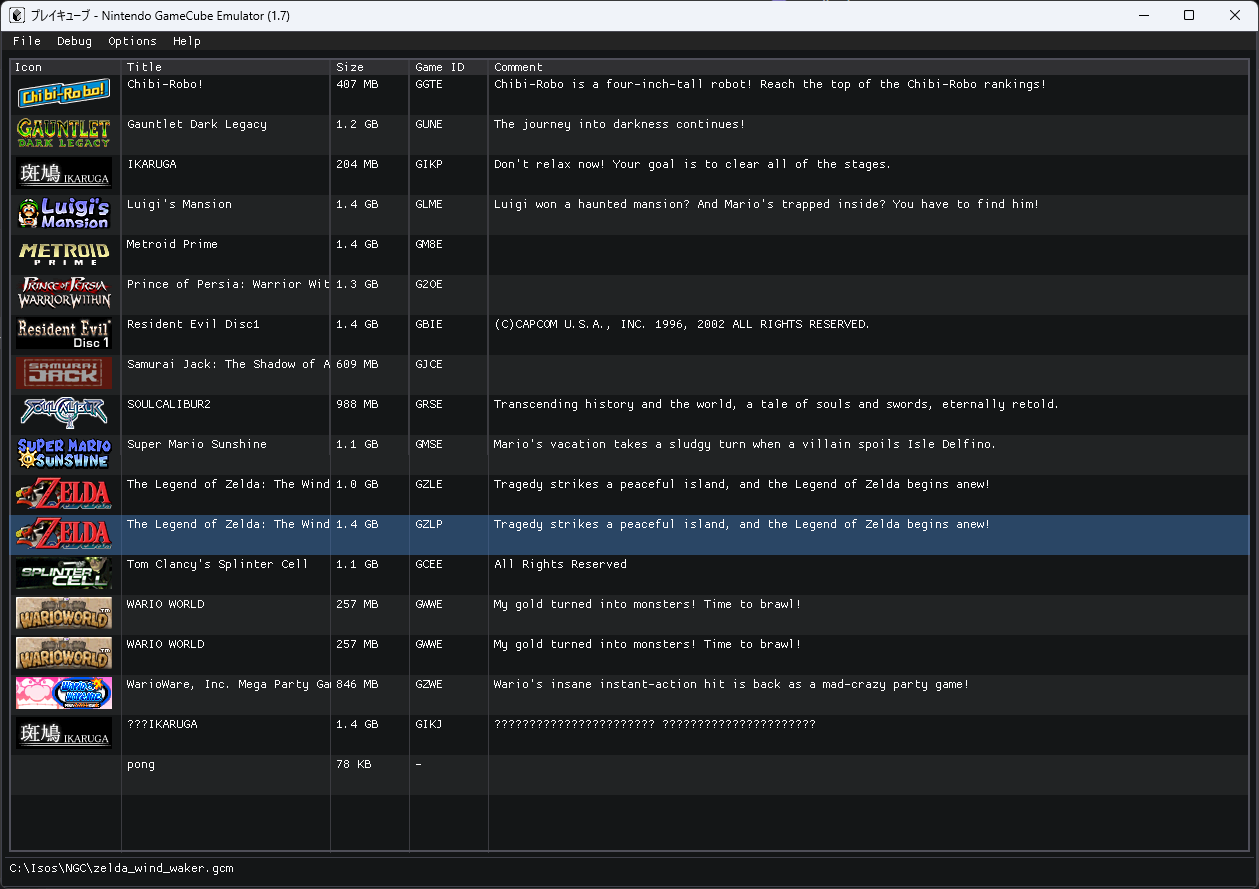Click the '609 MB' size cell

point(357,364)
